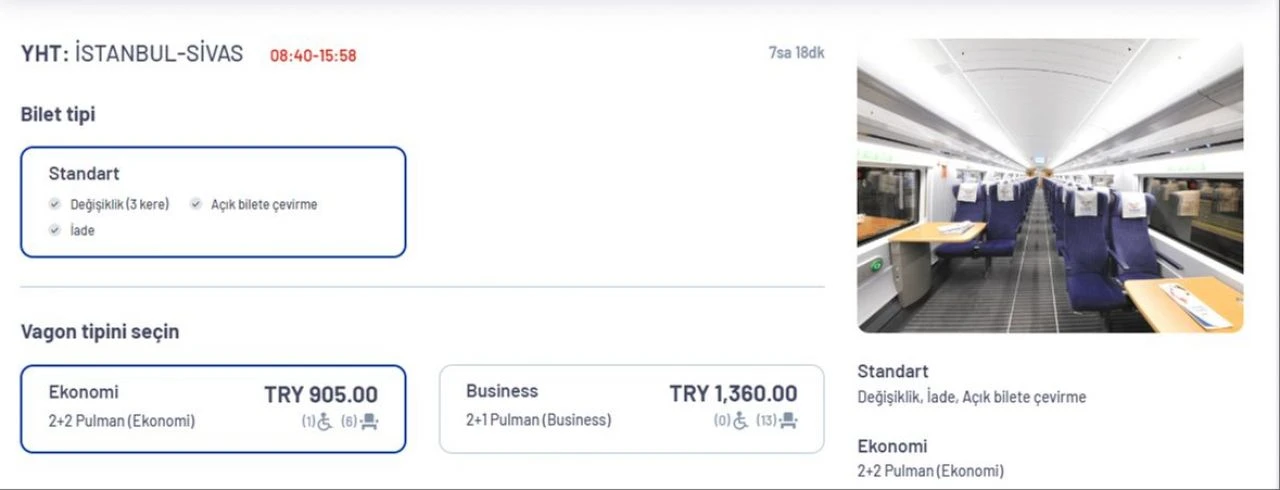Select the Standart ticket type card
Image resolution: width=1280 pixels, height=490 pixels.
click(213, 202)
